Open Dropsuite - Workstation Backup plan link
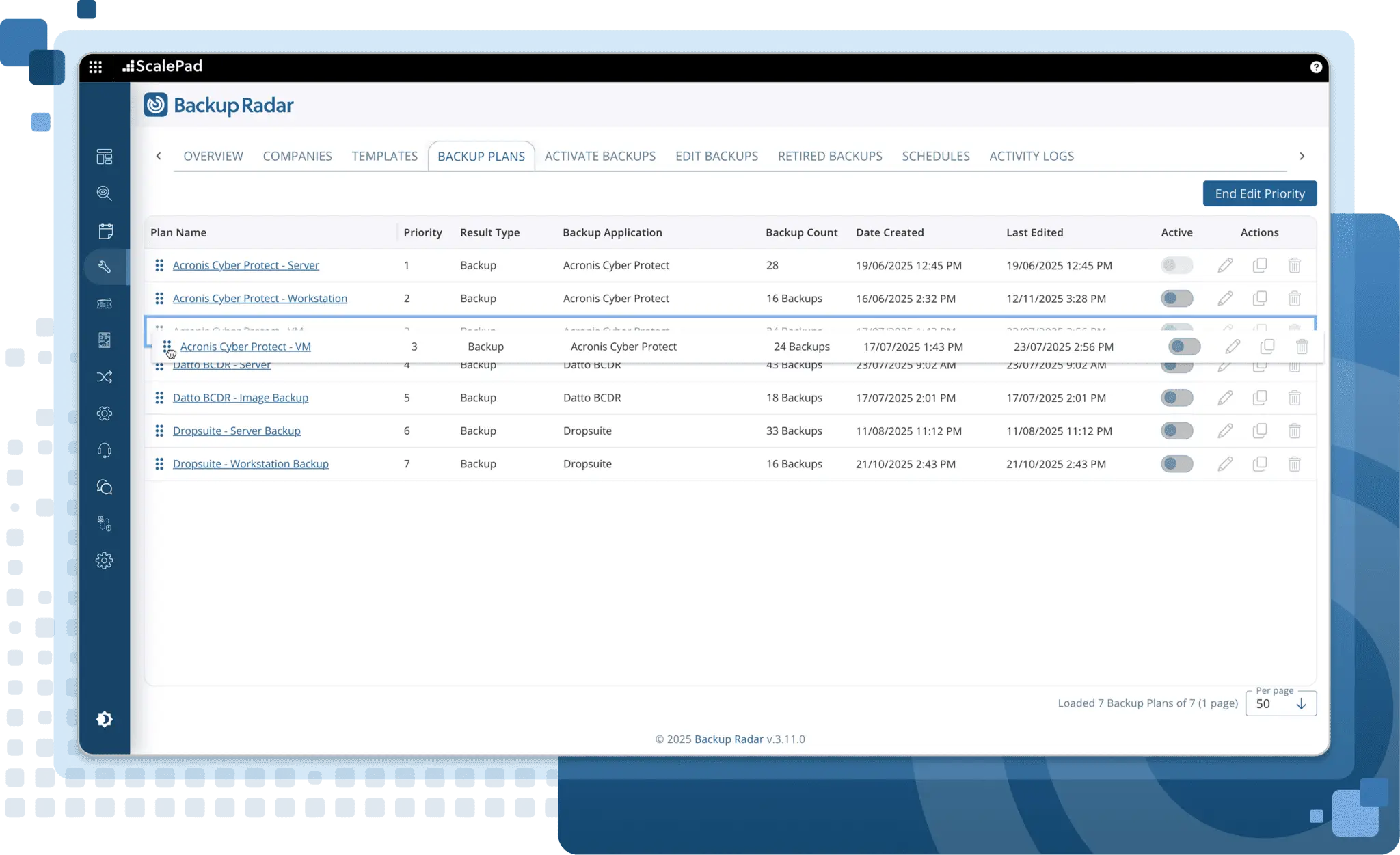 pyautogui.click(x=251, y=464)
